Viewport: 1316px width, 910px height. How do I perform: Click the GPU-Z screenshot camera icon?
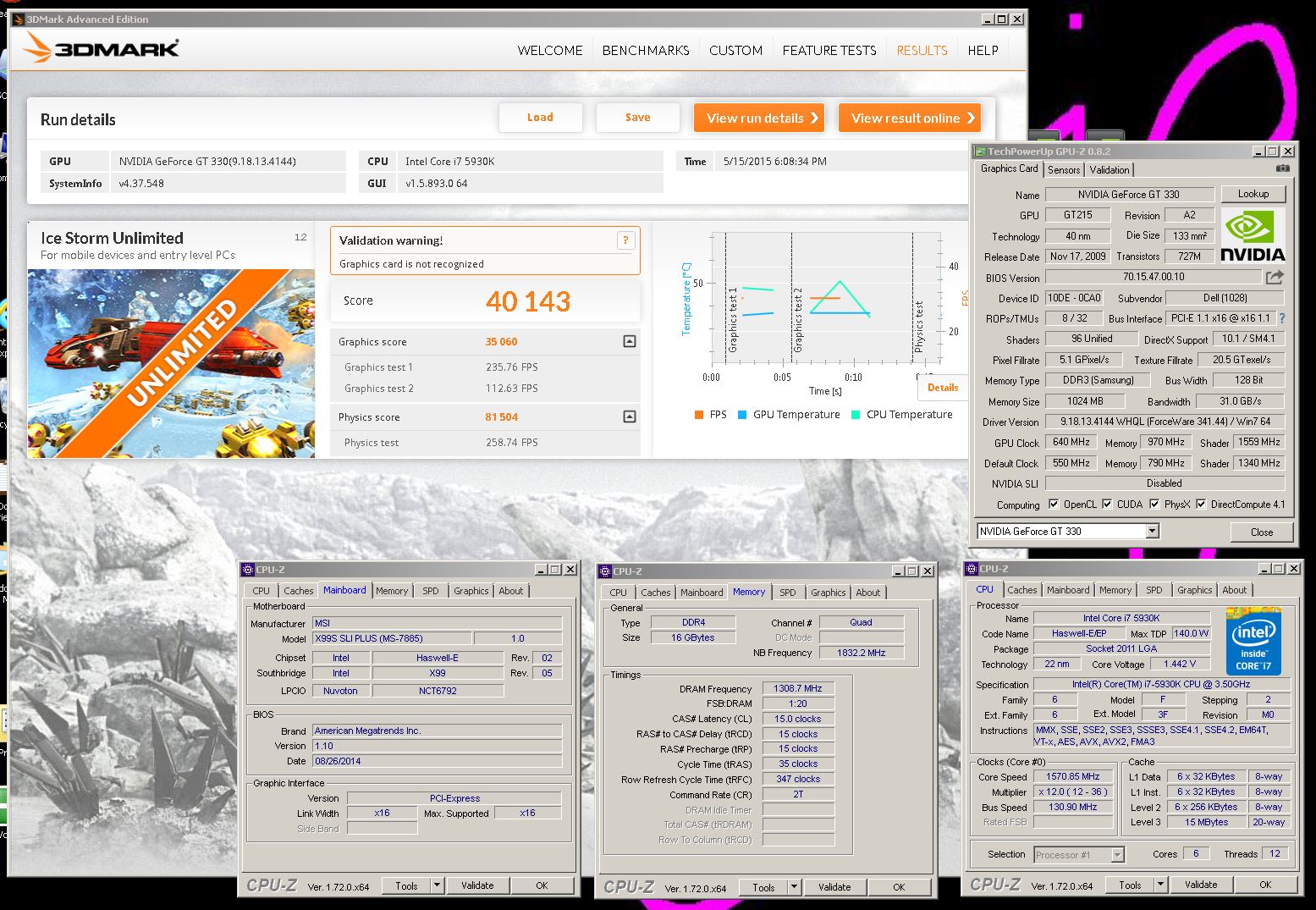pos(1283,168)
